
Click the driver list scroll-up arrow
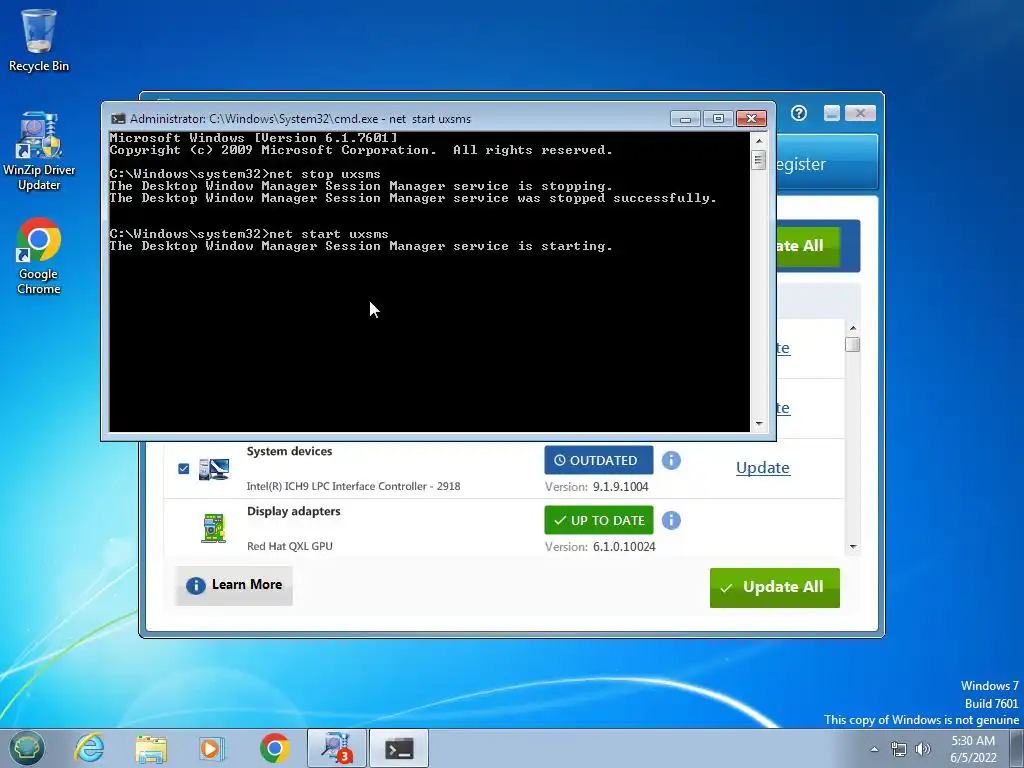pos(852,328)
